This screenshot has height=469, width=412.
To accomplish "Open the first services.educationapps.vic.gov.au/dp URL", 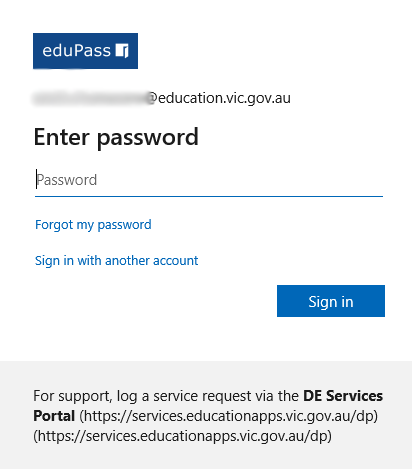I will 229,416.
